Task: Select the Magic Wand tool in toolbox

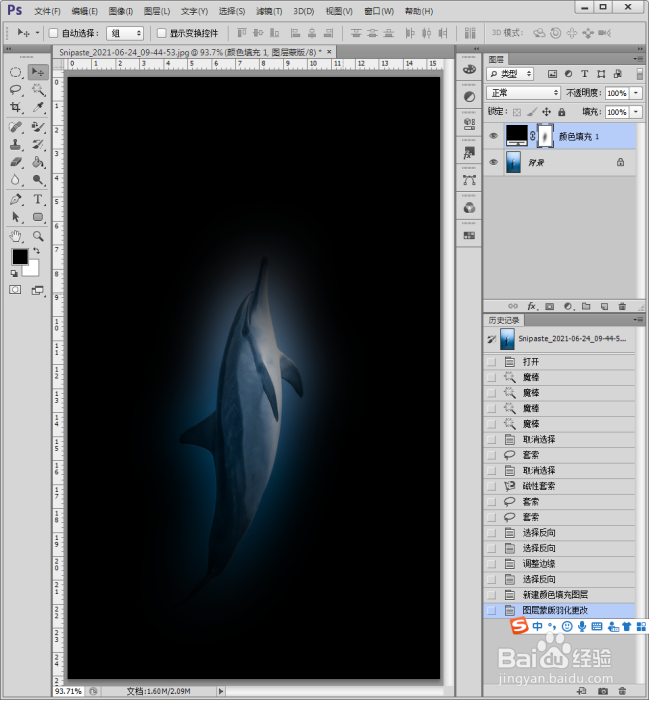Action: (38, 90)
